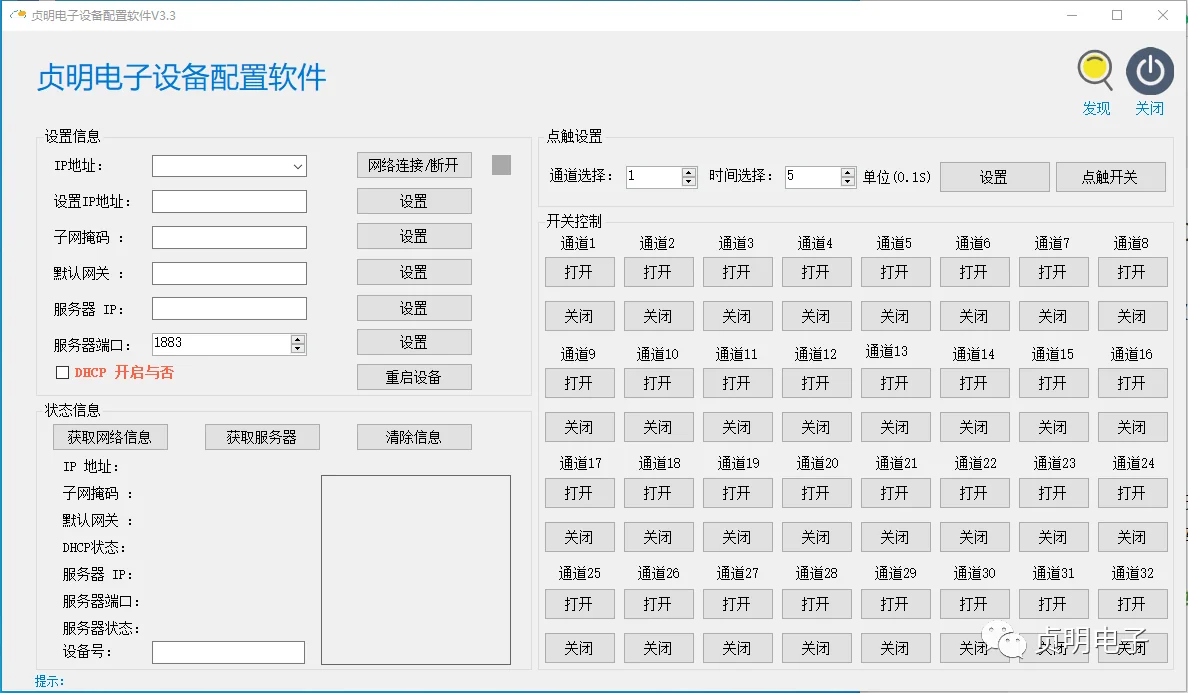Close 通道1 with 关闭 button
Screen dimensions: 1188x693
coord(580,316)
